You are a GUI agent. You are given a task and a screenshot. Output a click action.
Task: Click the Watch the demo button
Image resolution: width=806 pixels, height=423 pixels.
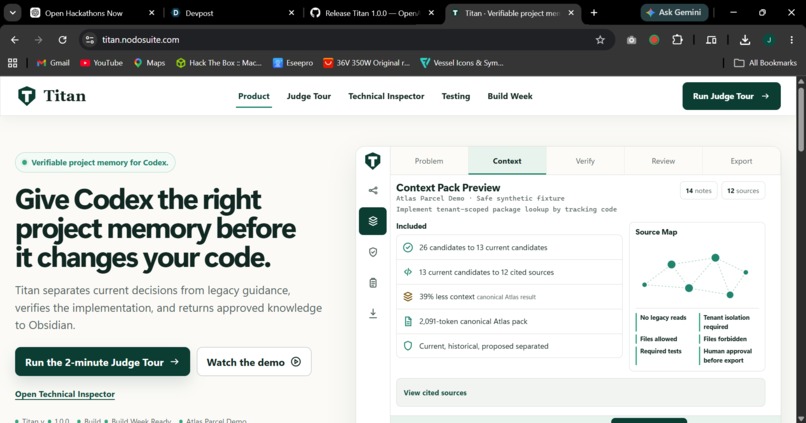[254, 362]
